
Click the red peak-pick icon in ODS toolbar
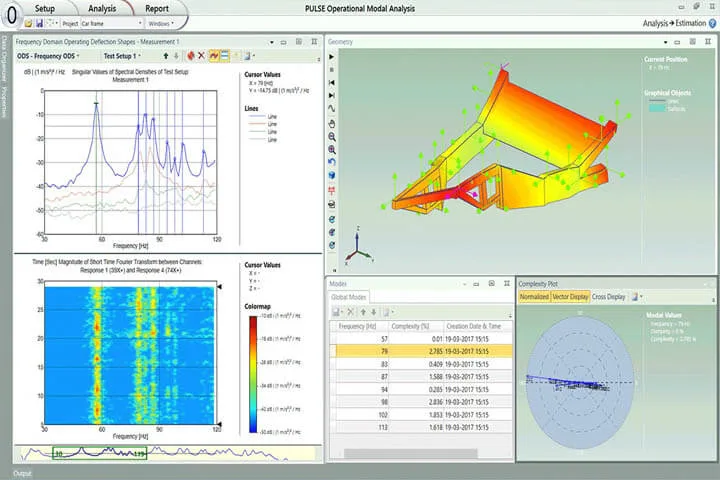pyautogui.click(x=191, y=56)
